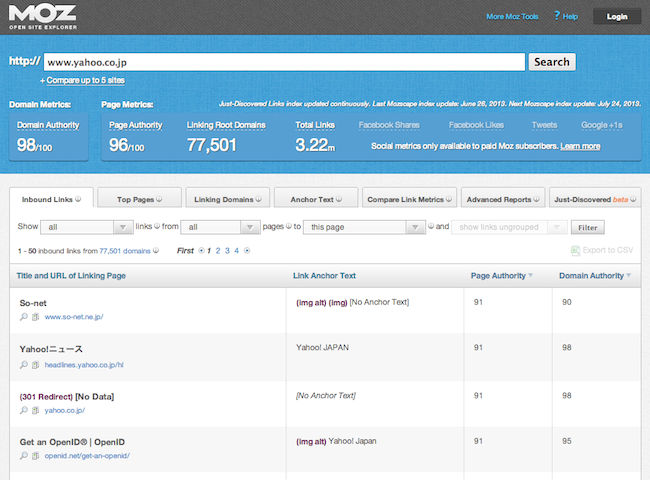
Task: Click the Filter button
Action: (x=588, y=227)
